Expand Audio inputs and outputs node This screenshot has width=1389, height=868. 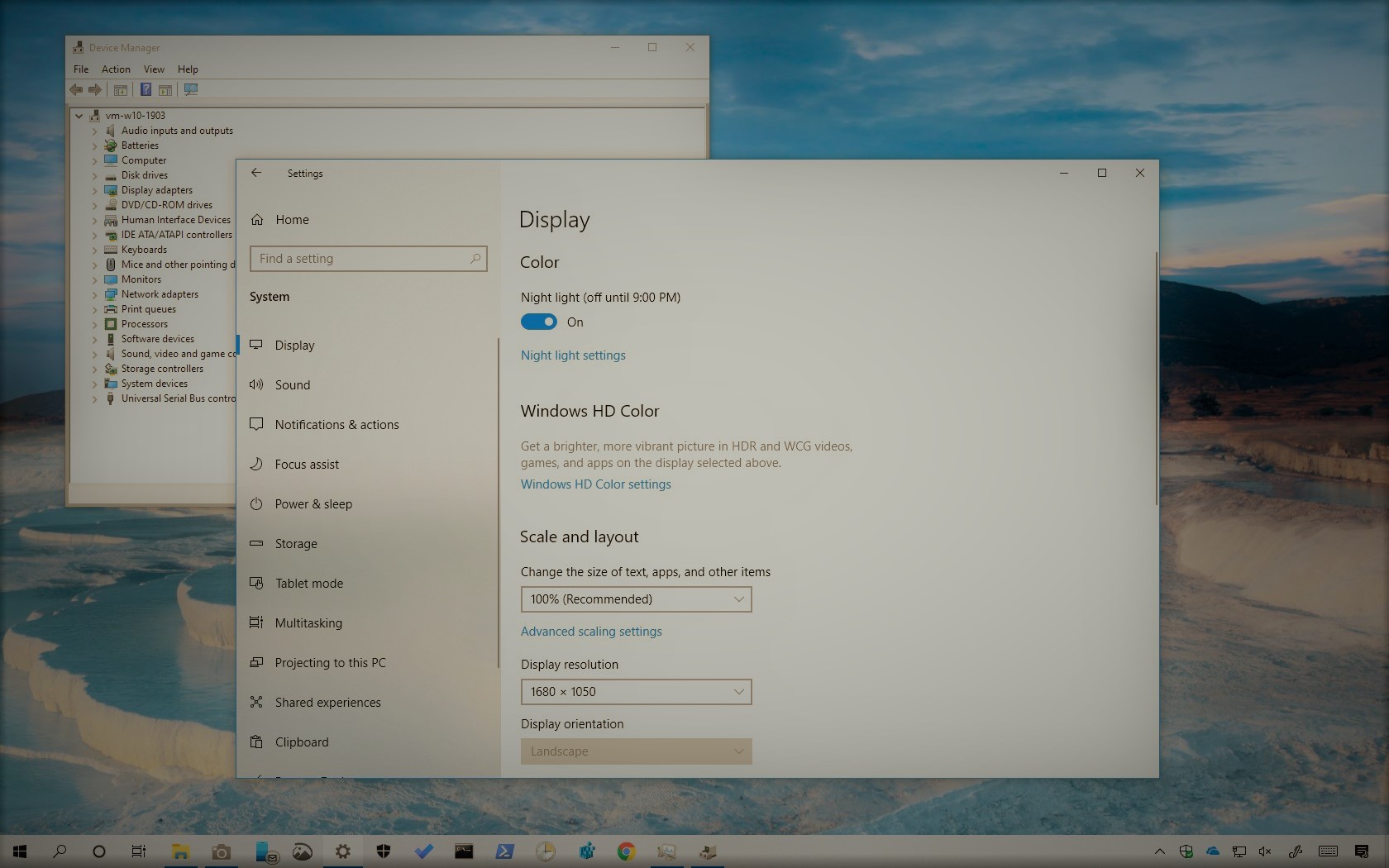(94, 131)
